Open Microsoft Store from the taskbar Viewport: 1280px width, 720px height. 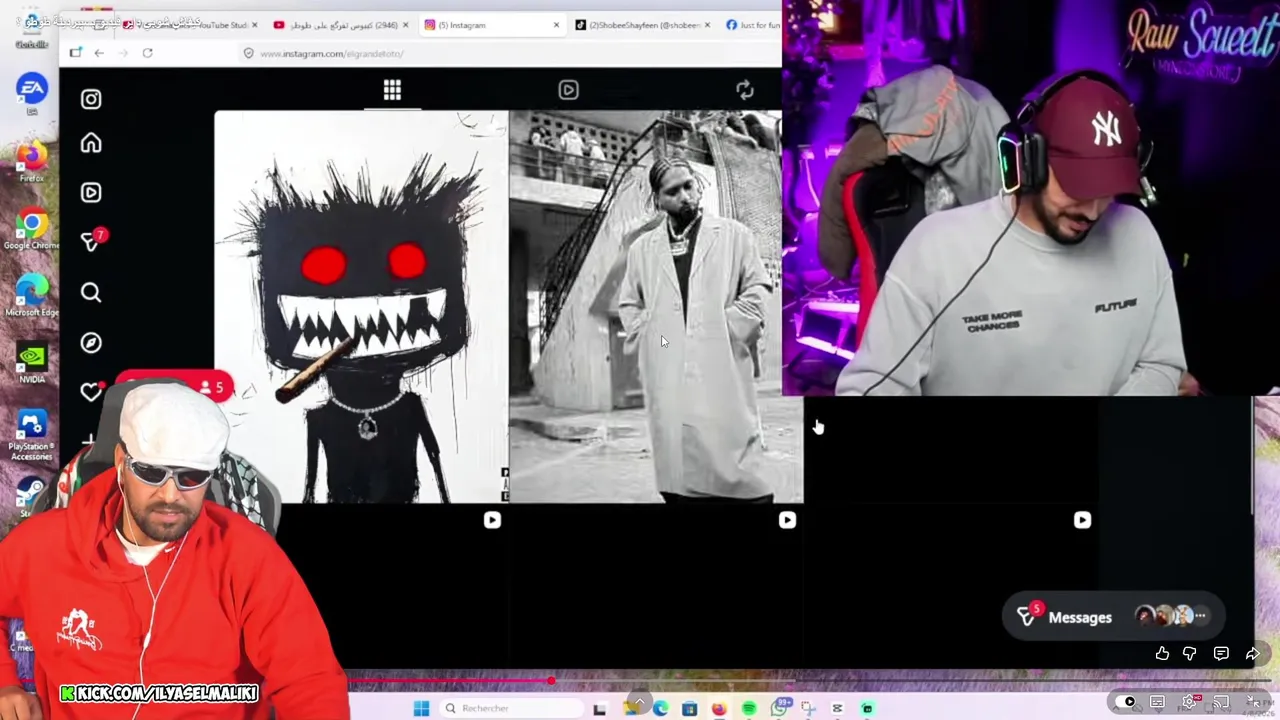(x=689, y=709)
